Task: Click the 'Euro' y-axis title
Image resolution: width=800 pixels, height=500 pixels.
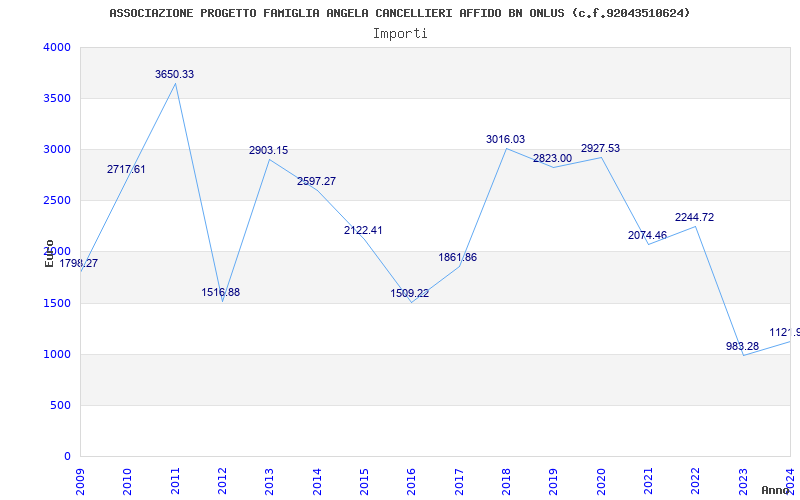Action: (49, 254)
